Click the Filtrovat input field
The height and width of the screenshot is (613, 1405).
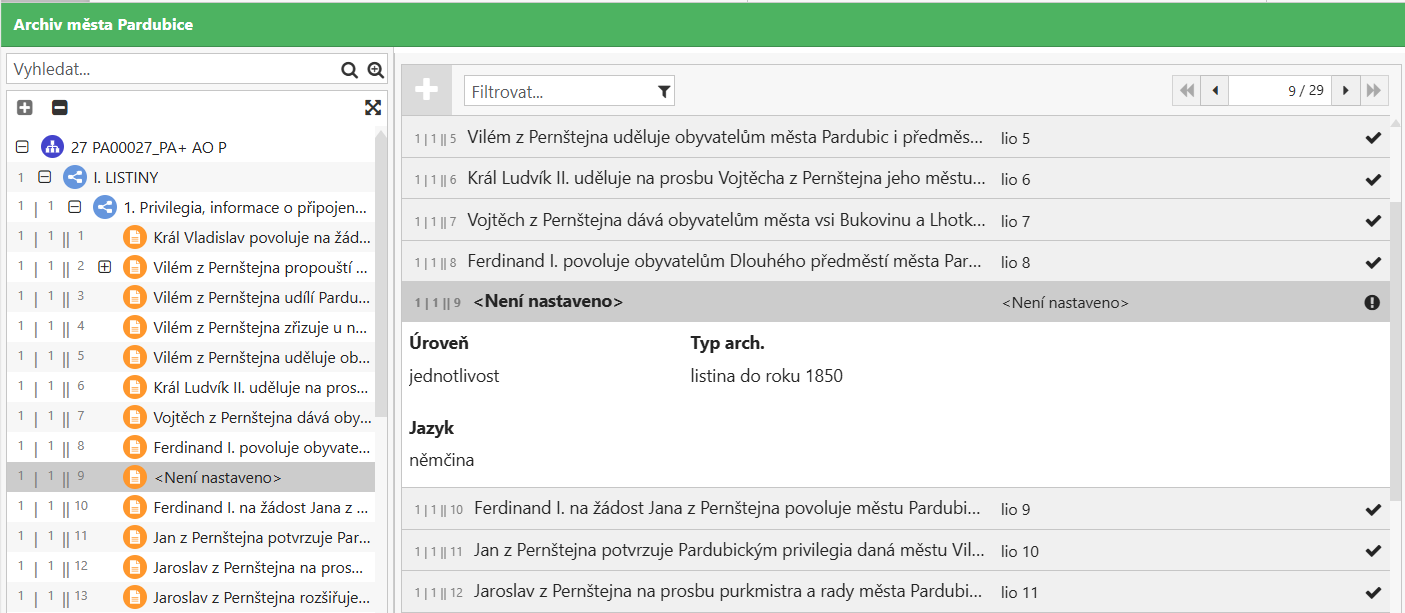click(560, 91)
